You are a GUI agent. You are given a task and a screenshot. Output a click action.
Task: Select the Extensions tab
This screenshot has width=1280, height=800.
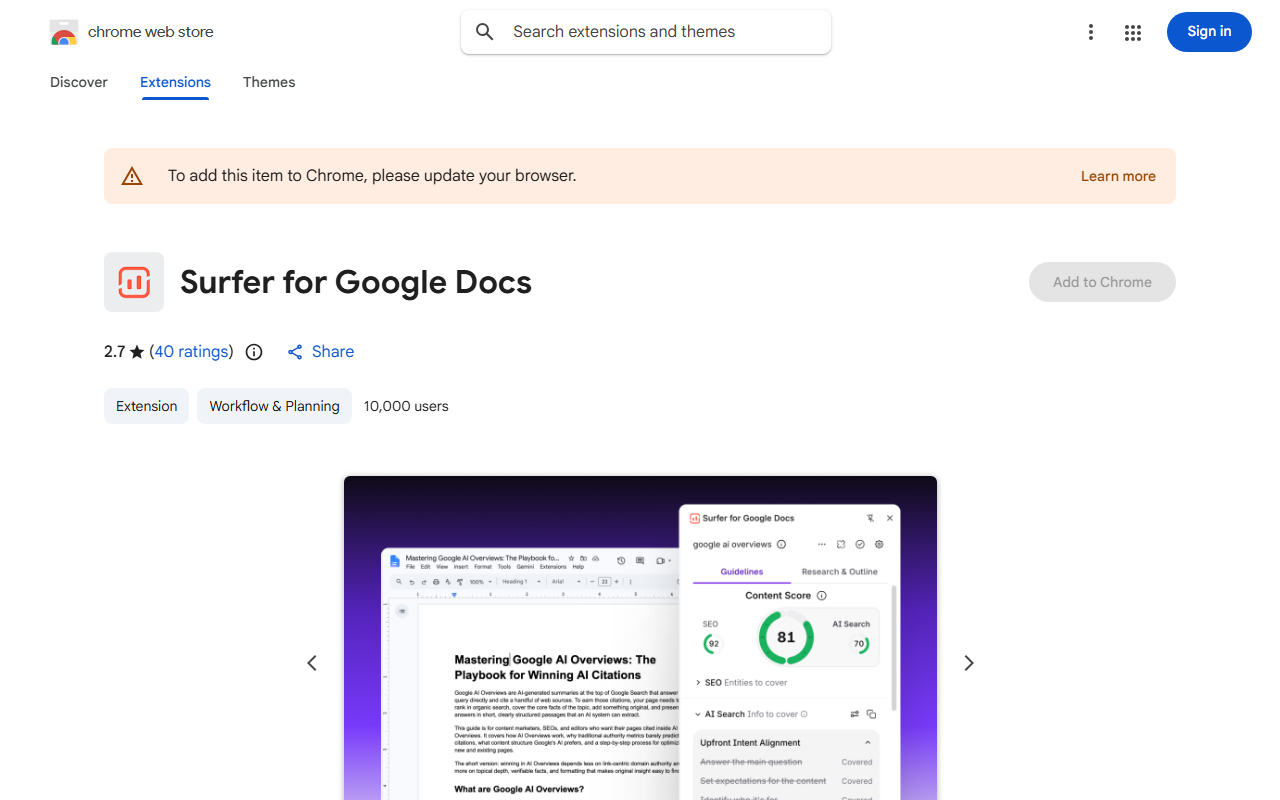(175, 82)
